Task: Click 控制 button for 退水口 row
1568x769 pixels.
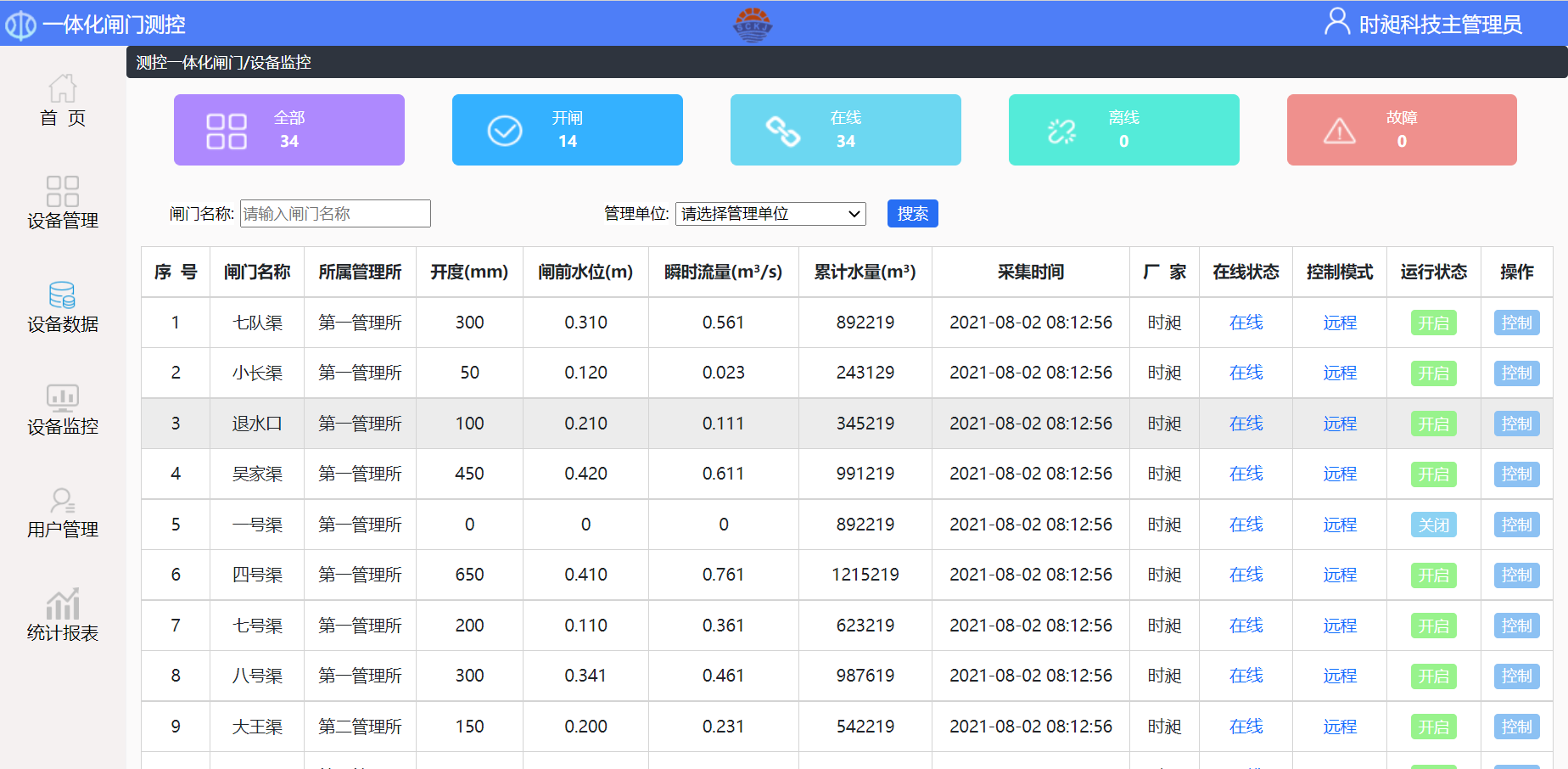Action: pos(1516,424)
